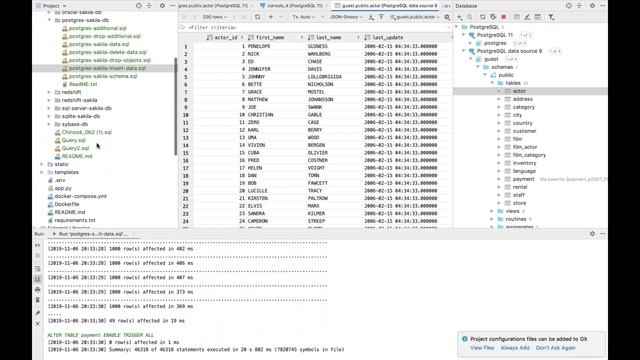The height and width of the screenshot is (360, 640).
Task: Select postgres-sakila-schema.sql in Project tree
Action: tap(103, 76)
